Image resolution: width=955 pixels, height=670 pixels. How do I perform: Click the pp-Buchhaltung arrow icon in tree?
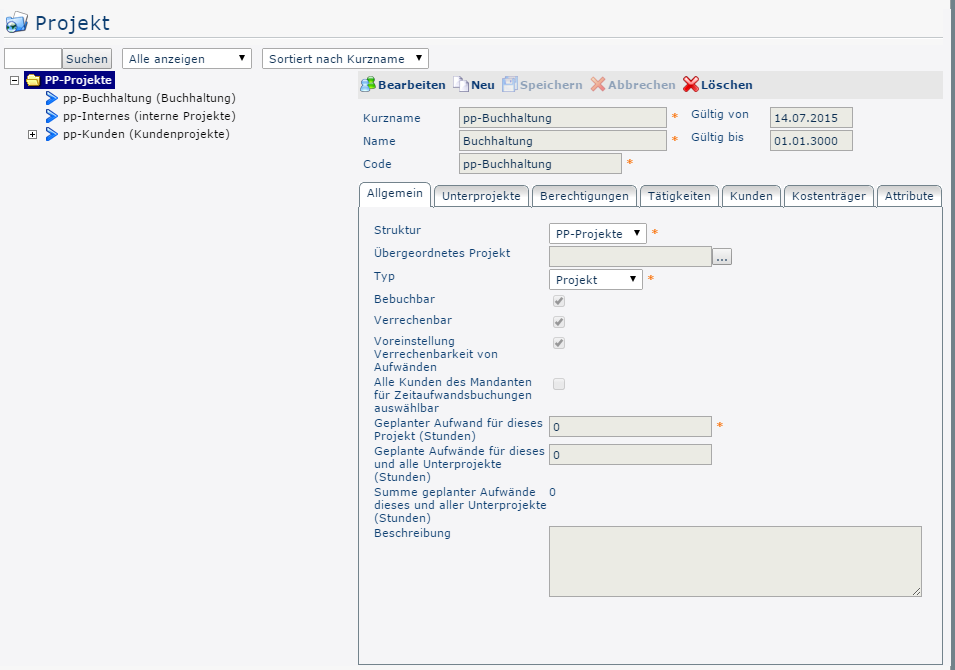52,98
